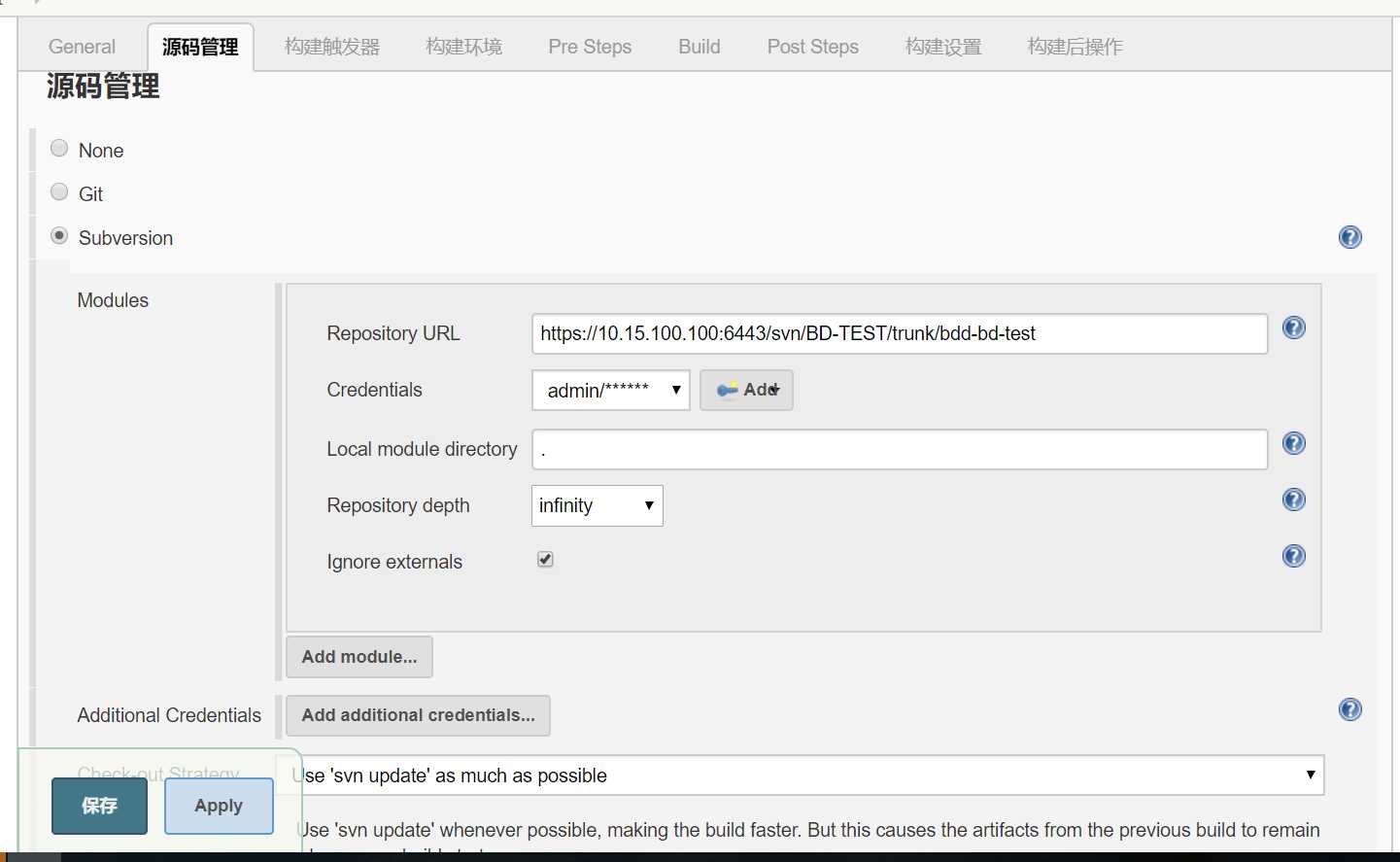Open the Check-out Strategy dropdown
This screenshot has height=862, width=1400.
801,775
